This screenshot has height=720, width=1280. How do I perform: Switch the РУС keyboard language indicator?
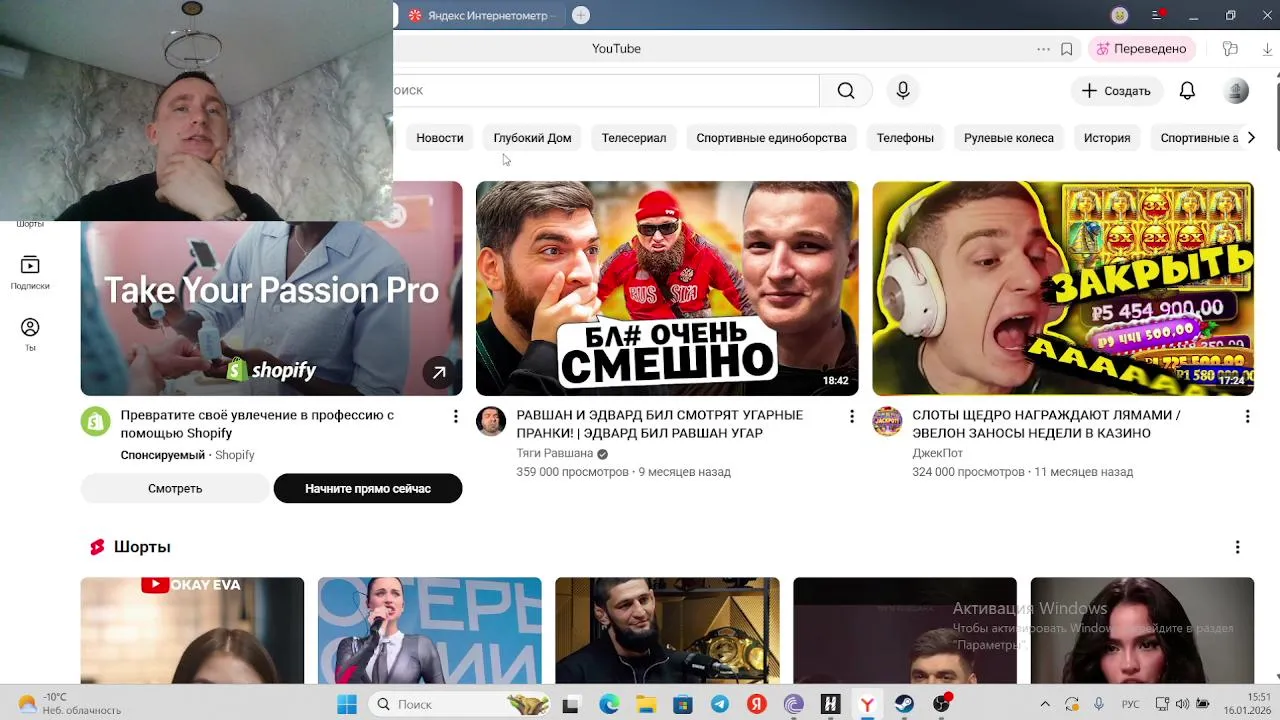[1130, 704]
